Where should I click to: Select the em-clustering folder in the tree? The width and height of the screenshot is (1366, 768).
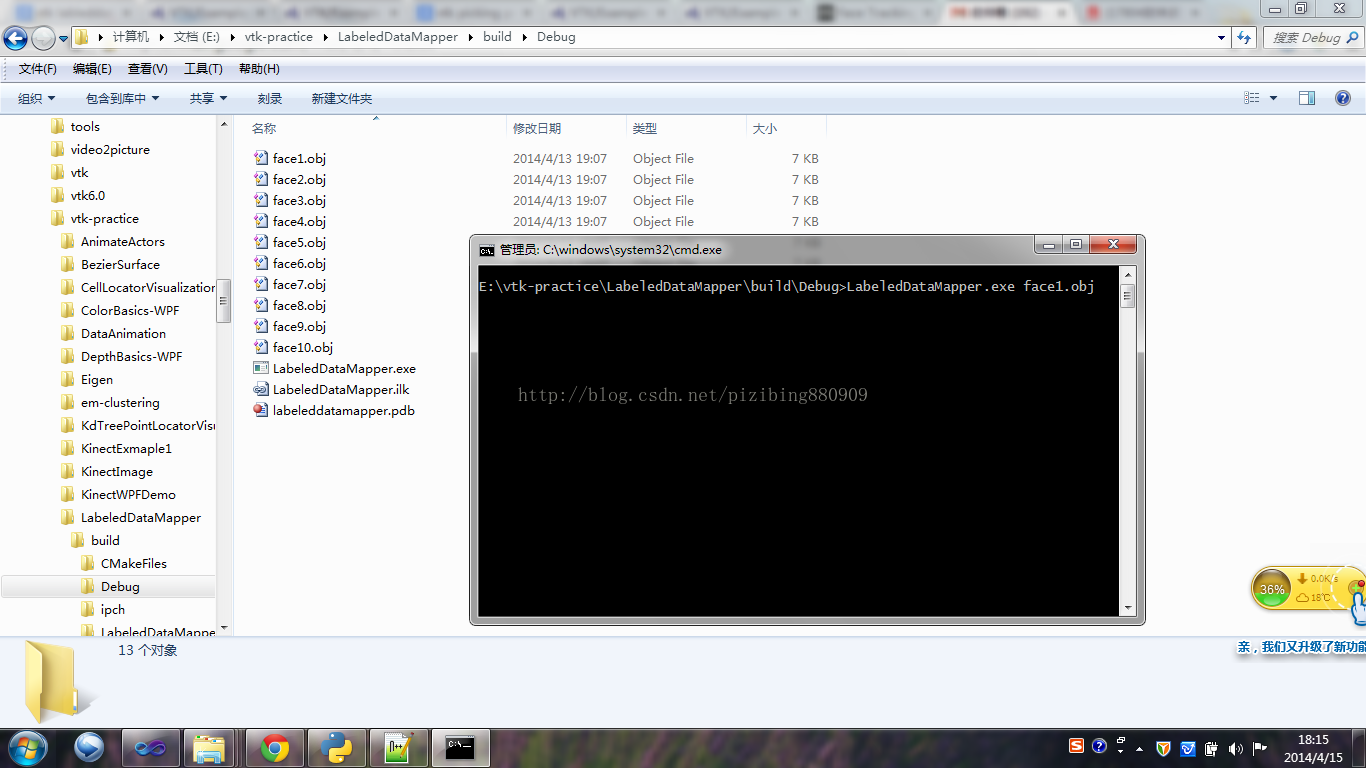pyautogui.click(x=120, y=402)
